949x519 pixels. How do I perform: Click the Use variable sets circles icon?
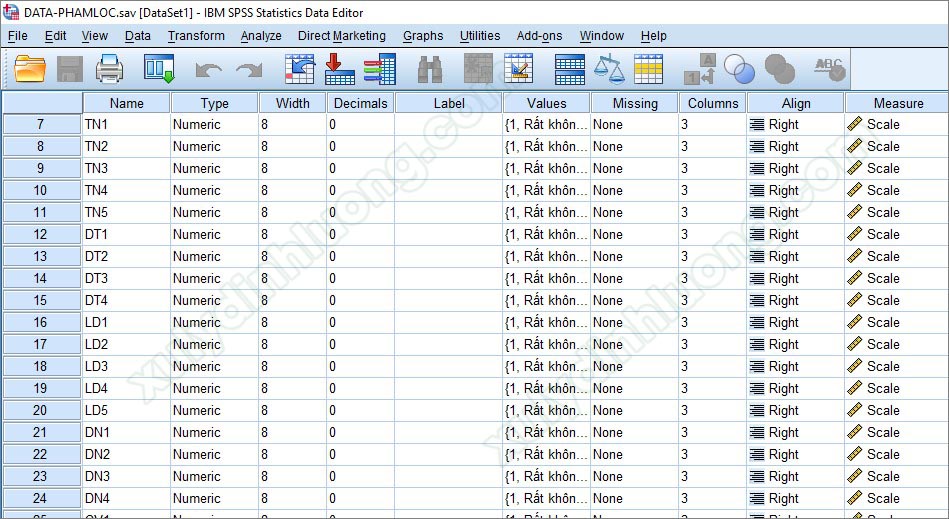pos(740,68)
